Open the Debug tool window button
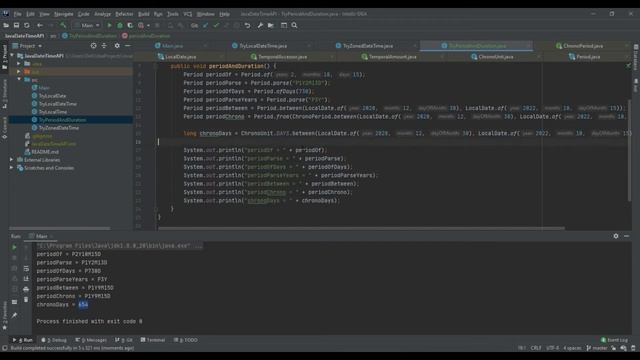 [x=54, y=340]
